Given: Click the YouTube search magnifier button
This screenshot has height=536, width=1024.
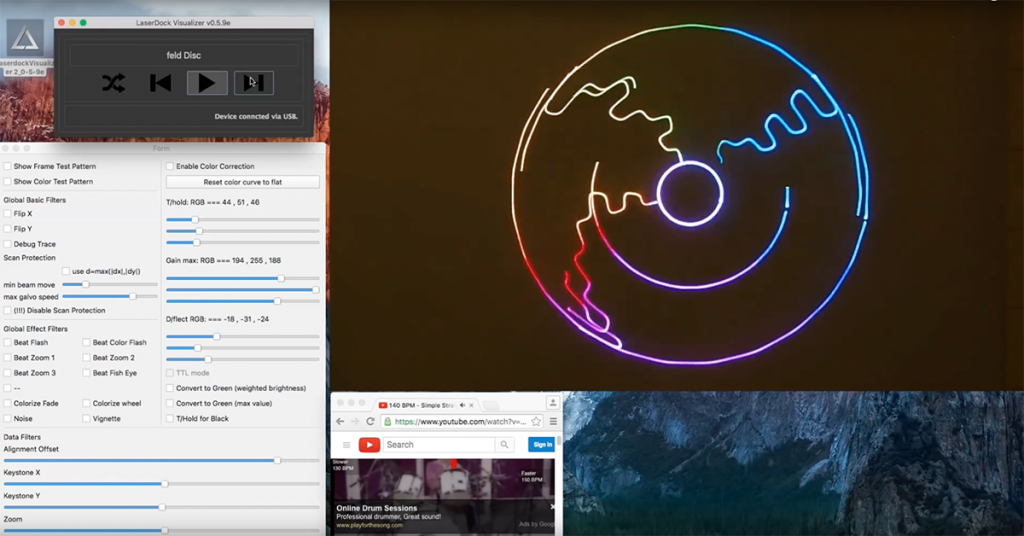Looking at the screenshot, I should pyautogui.click(x=505, y=445).
